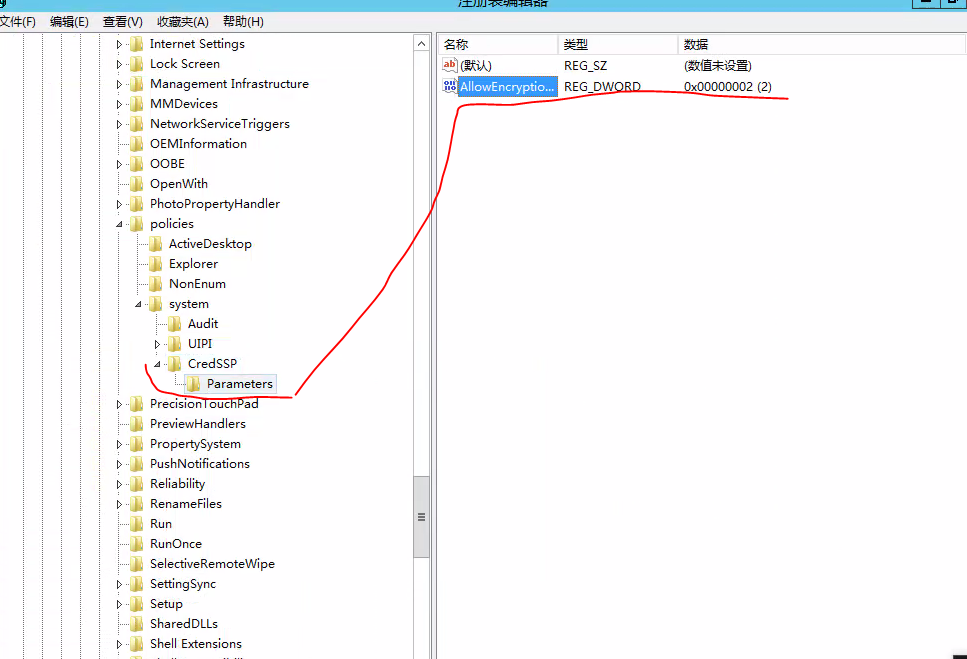
Task: Click the Lock Screen folder icon
Action: pos(136,63)
